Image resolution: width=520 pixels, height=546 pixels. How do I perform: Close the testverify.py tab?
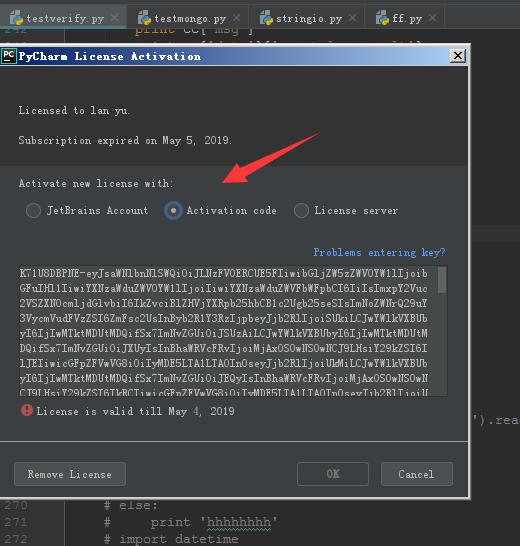tap(115, 17)
